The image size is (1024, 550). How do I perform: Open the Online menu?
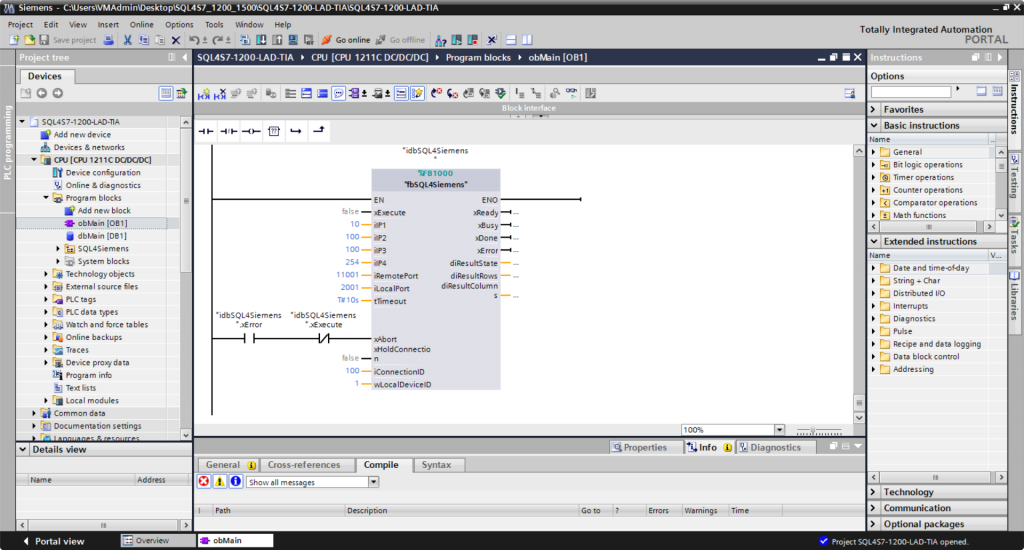[141, 24]
